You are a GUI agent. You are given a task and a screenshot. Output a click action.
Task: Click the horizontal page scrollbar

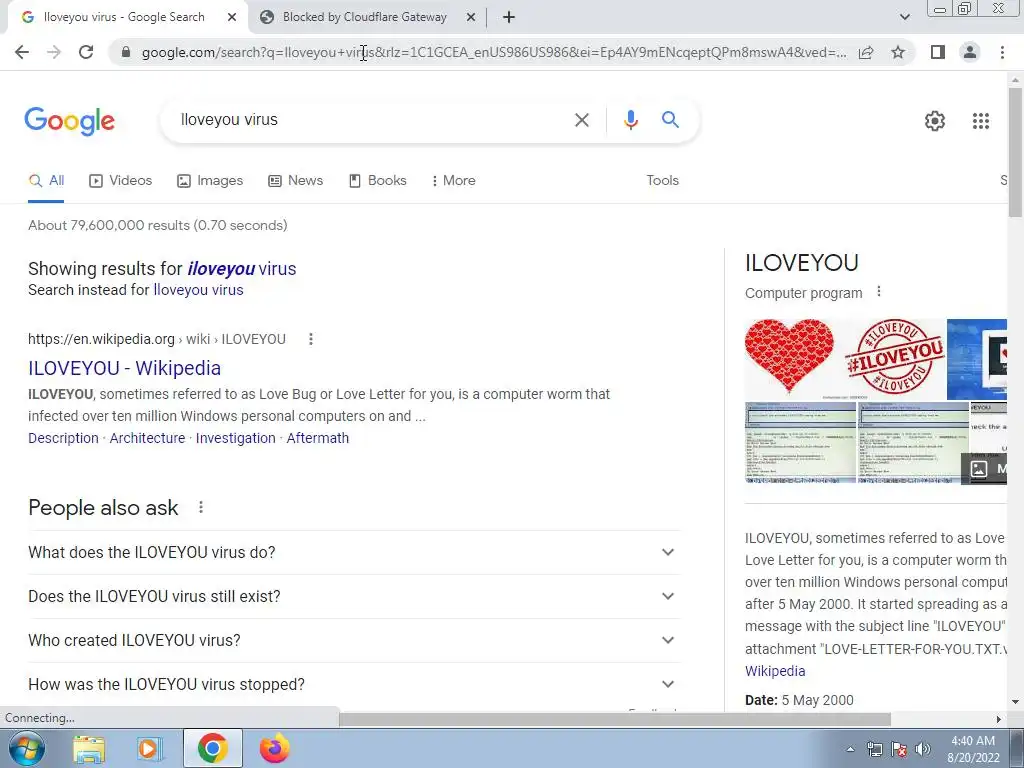pos(615,719)
